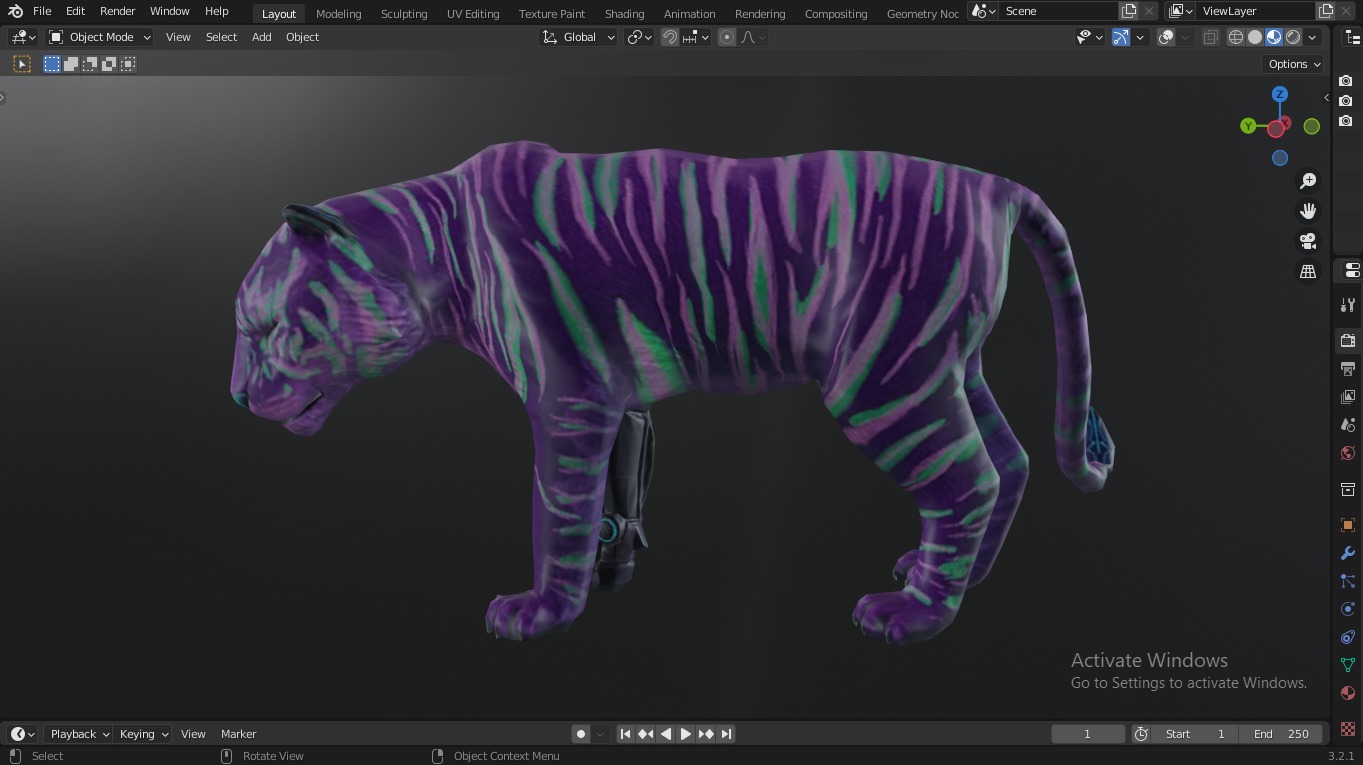Open the viewport Add menu
Viewport: 1363px width, 765px height.
(x=261, y=37)
